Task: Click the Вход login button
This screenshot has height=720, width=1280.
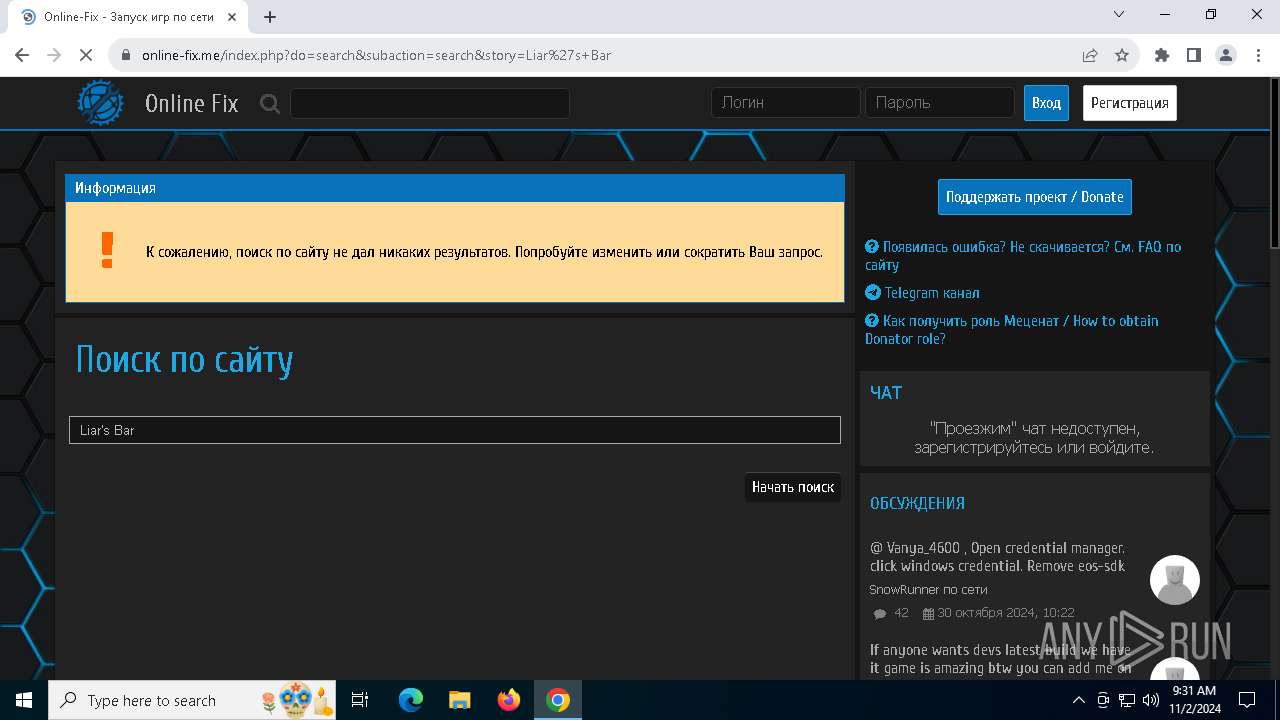Action: [1046, 103]
